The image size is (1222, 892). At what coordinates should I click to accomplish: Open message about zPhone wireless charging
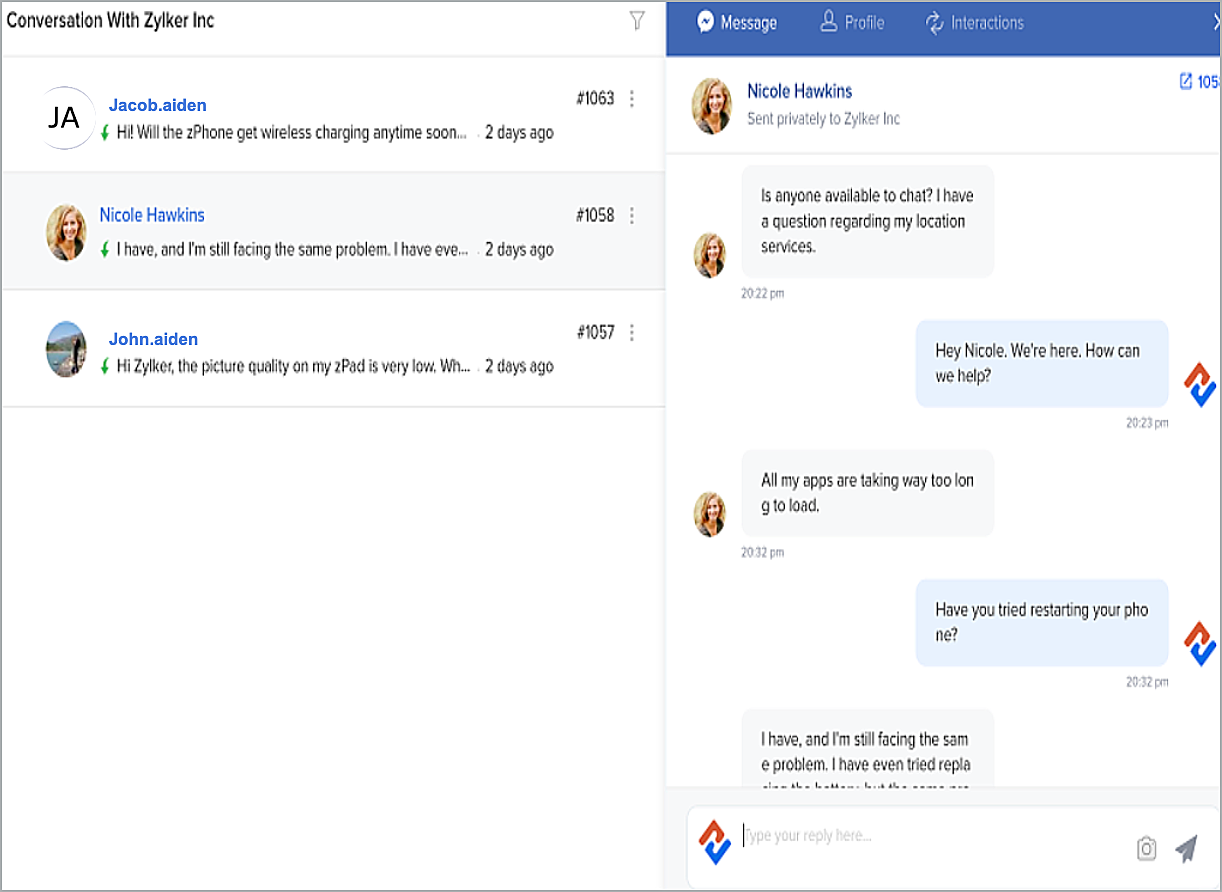[292, 133]
